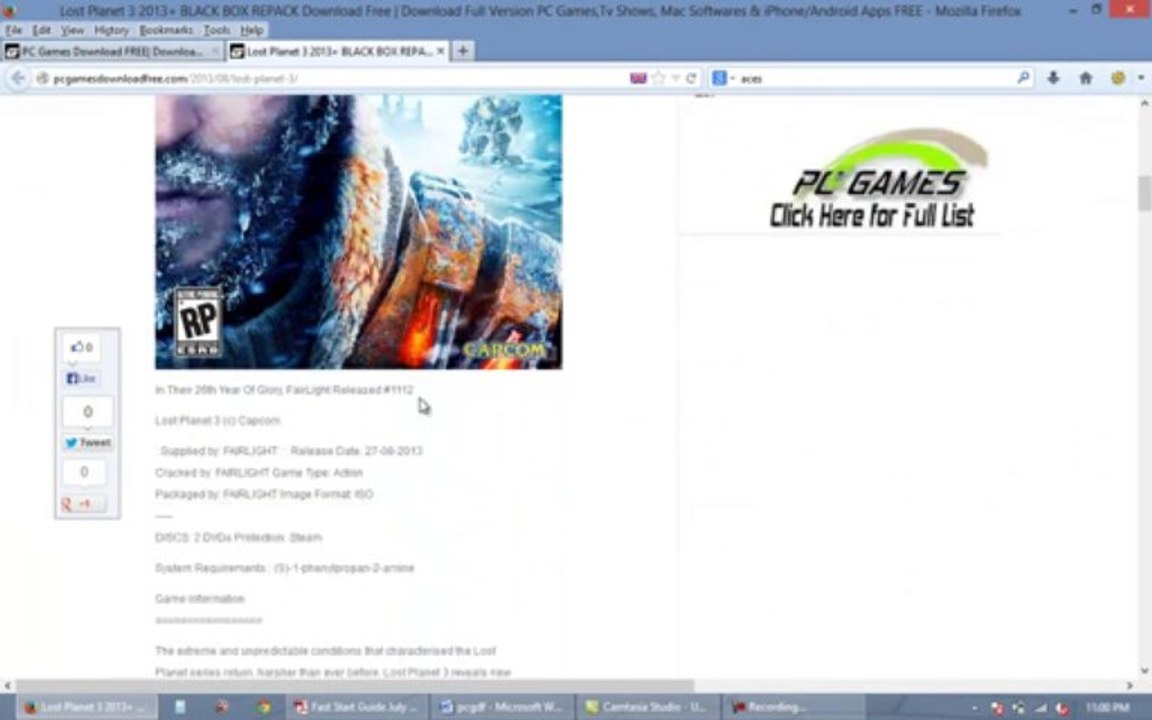Switch to the pcgdf Microsoft Word taskbar window
1152x720 pixels.
point(501,707)
